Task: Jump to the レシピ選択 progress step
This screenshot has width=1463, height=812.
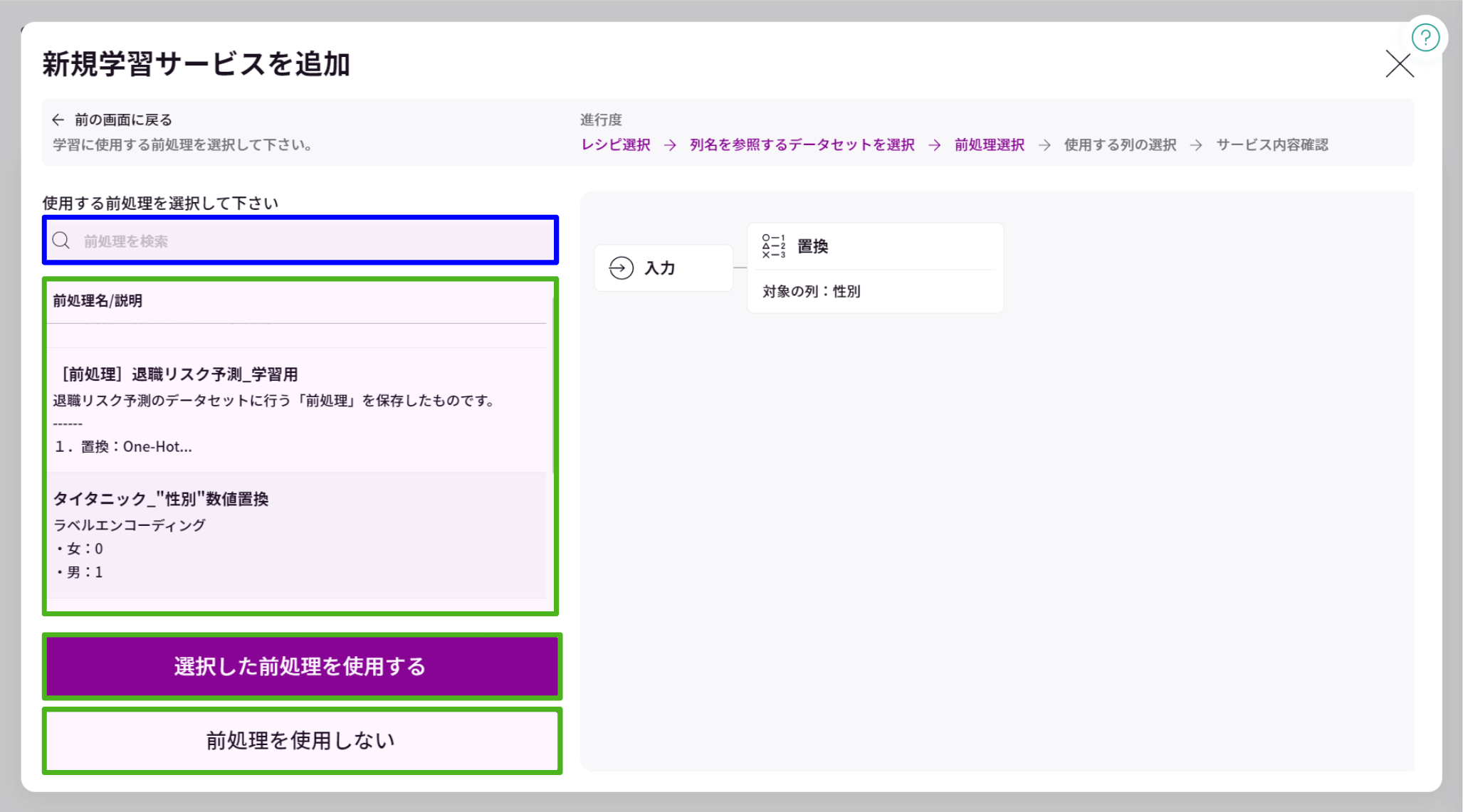Action: 615,144
